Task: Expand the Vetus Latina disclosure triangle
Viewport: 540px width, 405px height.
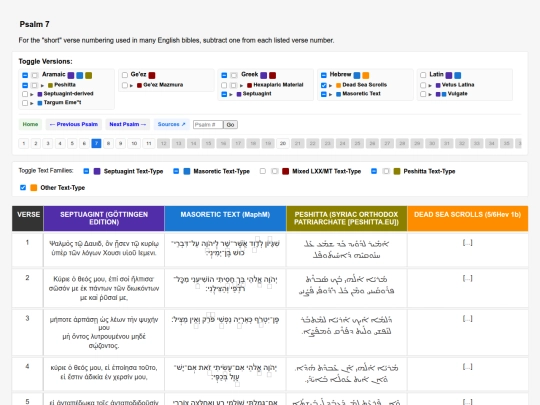Action: point(430,85)
